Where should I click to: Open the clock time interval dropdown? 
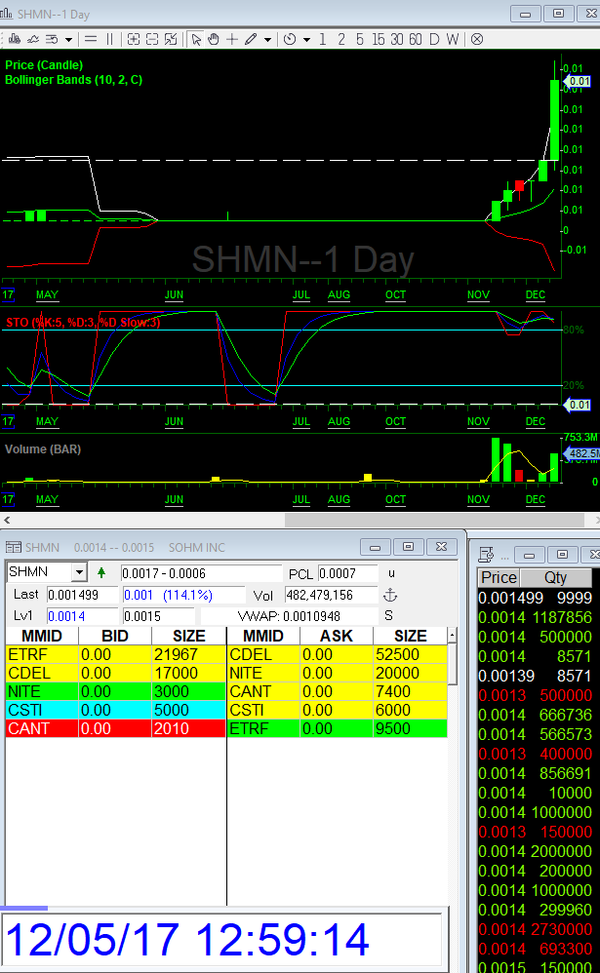(305, 39)
